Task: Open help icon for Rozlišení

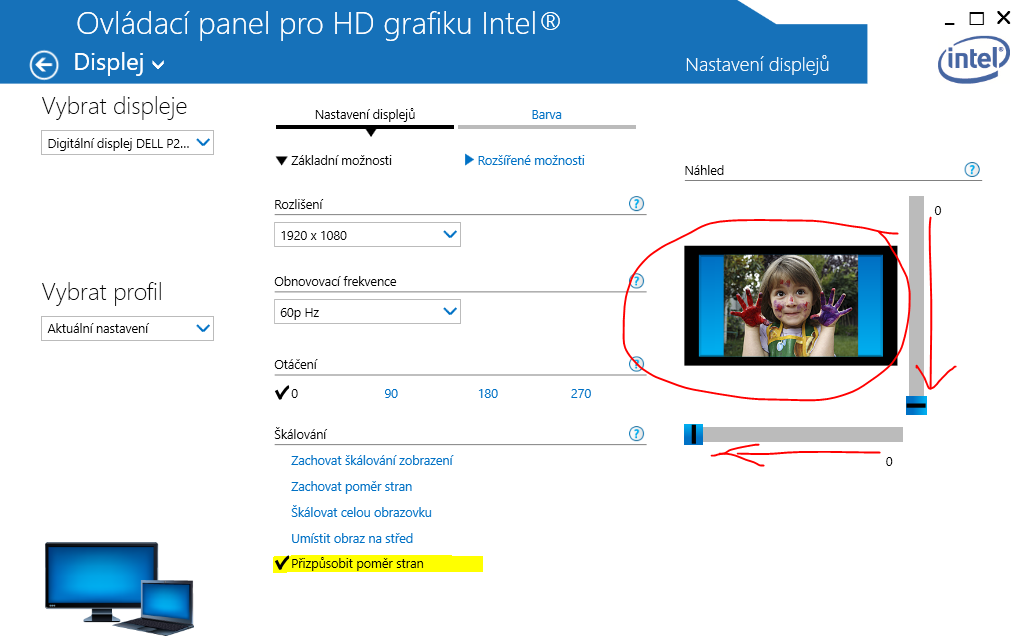Action: 636,204
